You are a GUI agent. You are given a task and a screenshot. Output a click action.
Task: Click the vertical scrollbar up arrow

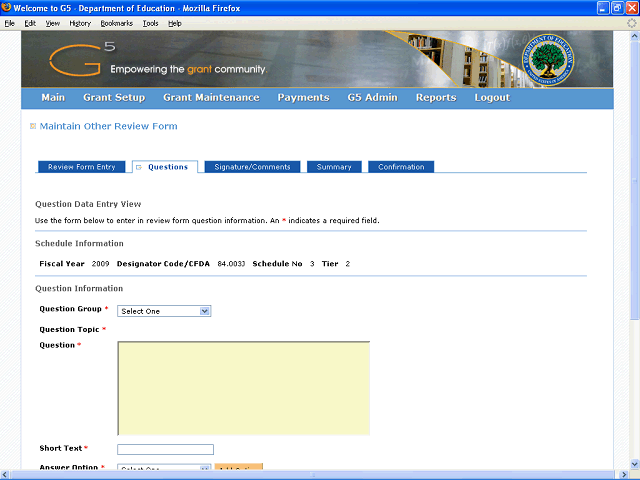pos(635,36)
